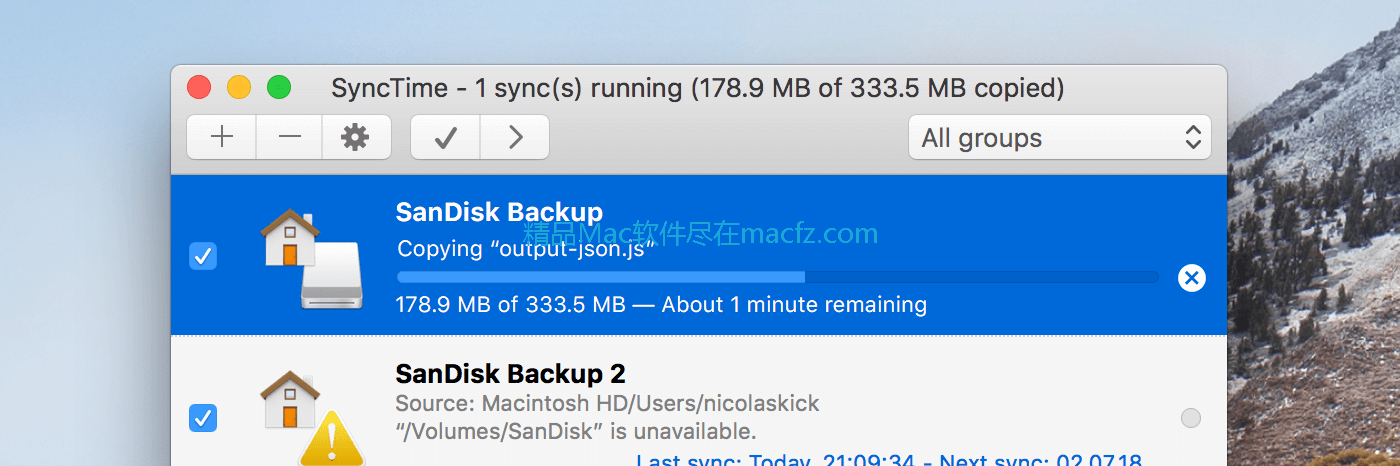This screenshot has height=466, width=1400.
Task: Click the right arrow run button
Action: [x=515, y=137]
